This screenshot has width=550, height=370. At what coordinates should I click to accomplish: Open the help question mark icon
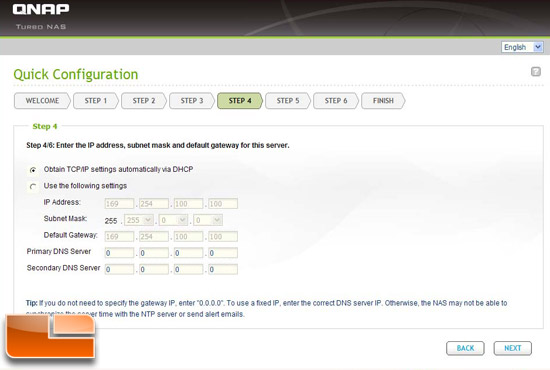coord(536,72)
